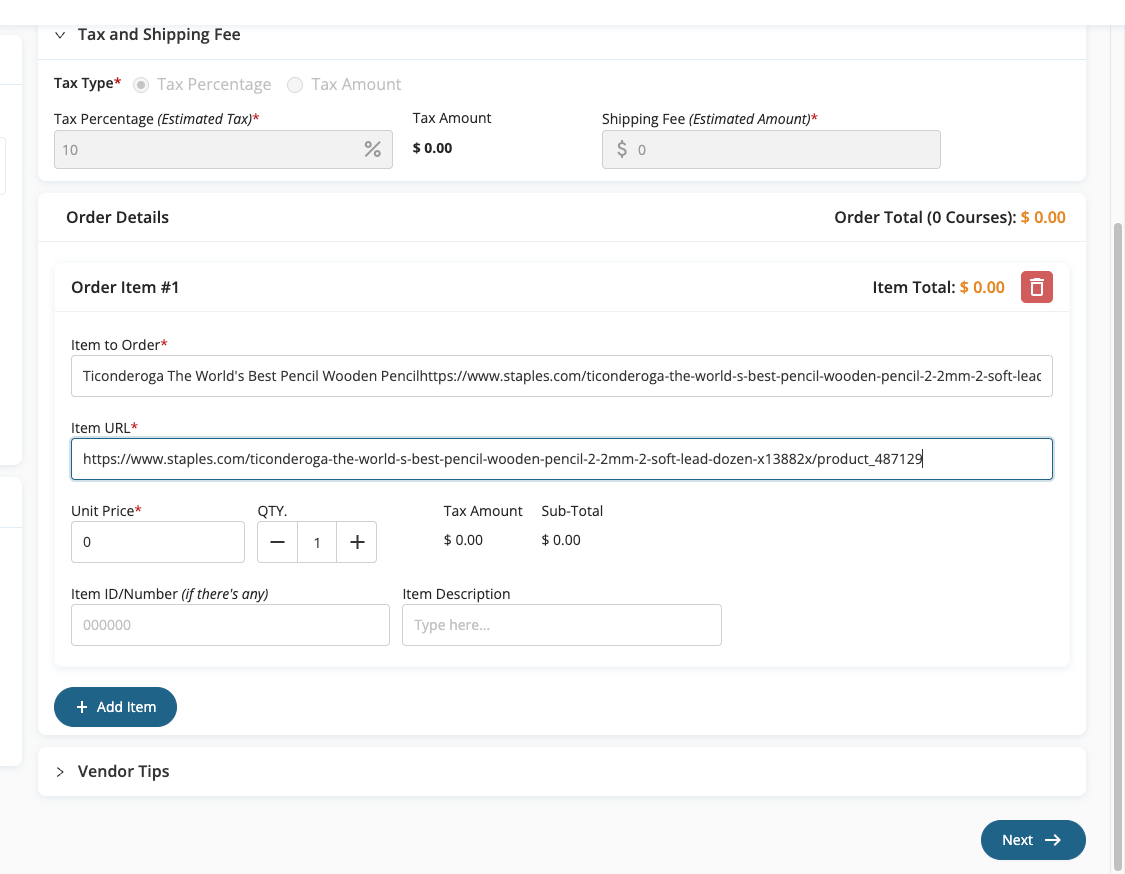The width and height of the screenshot is (1125, 874).
Task: Click the Vendor Tips heading text
Action: (x=123, y=771)
